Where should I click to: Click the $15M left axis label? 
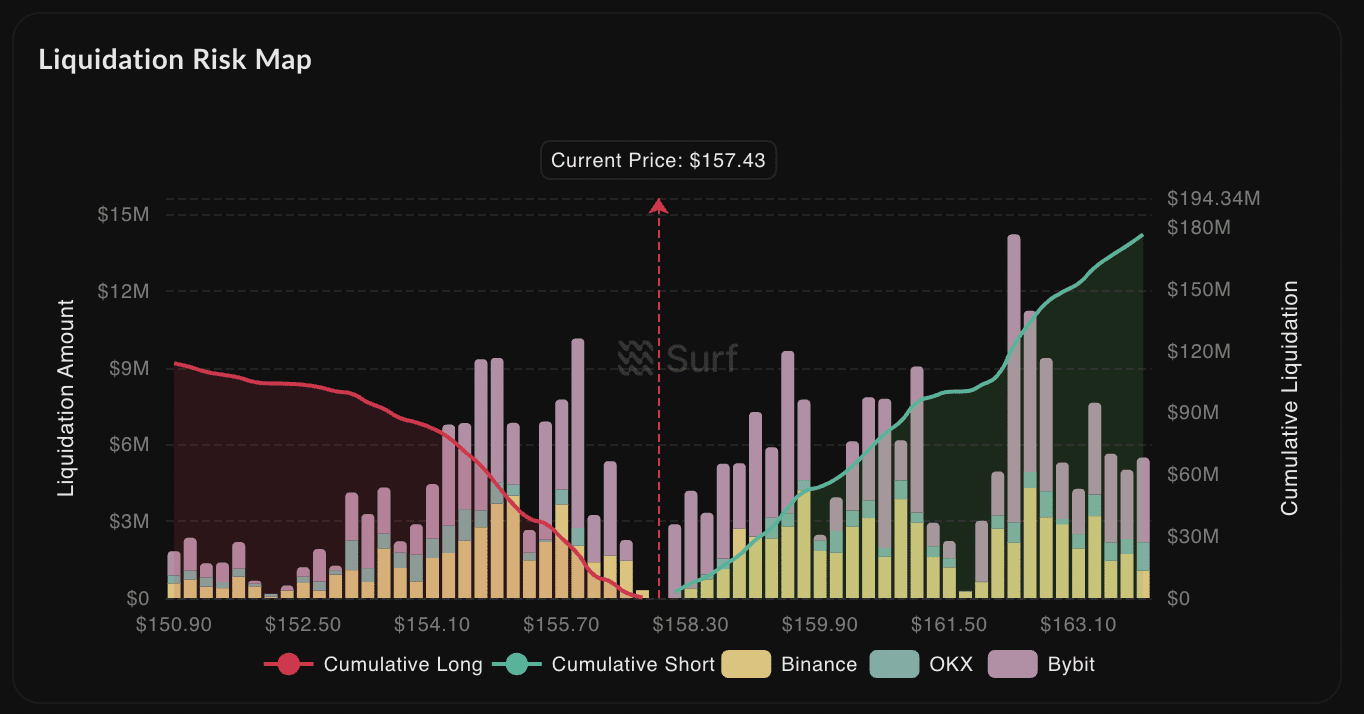(124, 215)
